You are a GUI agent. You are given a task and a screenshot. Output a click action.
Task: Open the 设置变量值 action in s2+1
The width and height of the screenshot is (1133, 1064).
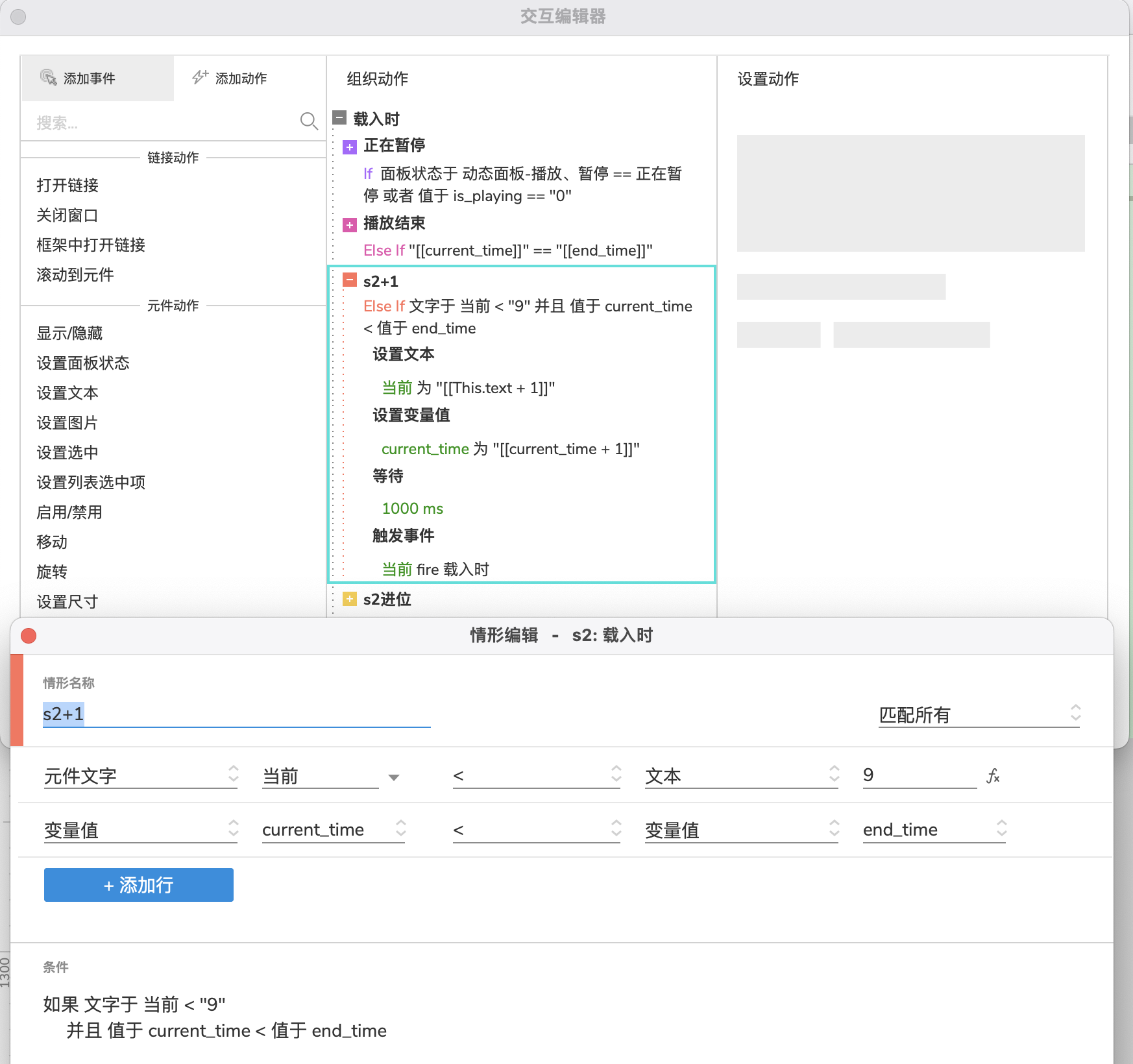pos(411,415)
